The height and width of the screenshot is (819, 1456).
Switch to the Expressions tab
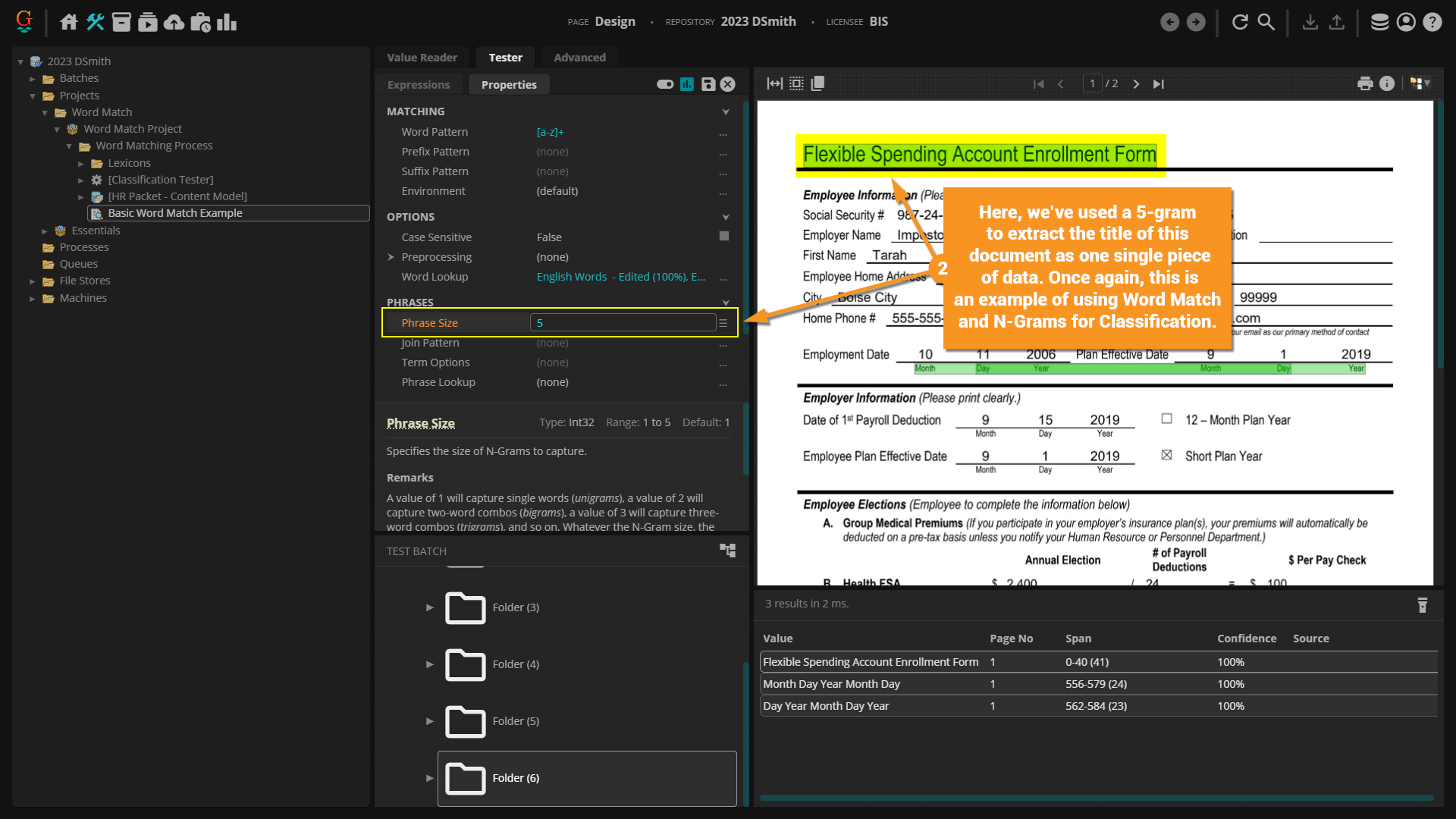pos(419,85)
